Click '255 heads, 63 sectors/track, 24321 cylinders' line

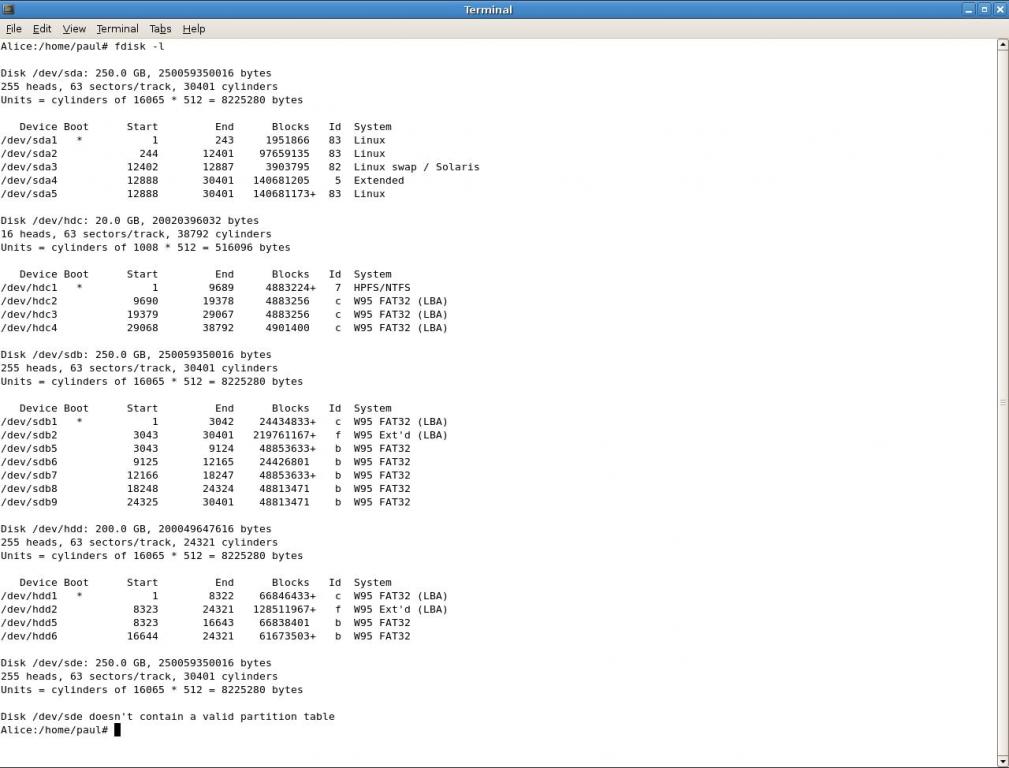pyautogui.click(x=139, y=543)
